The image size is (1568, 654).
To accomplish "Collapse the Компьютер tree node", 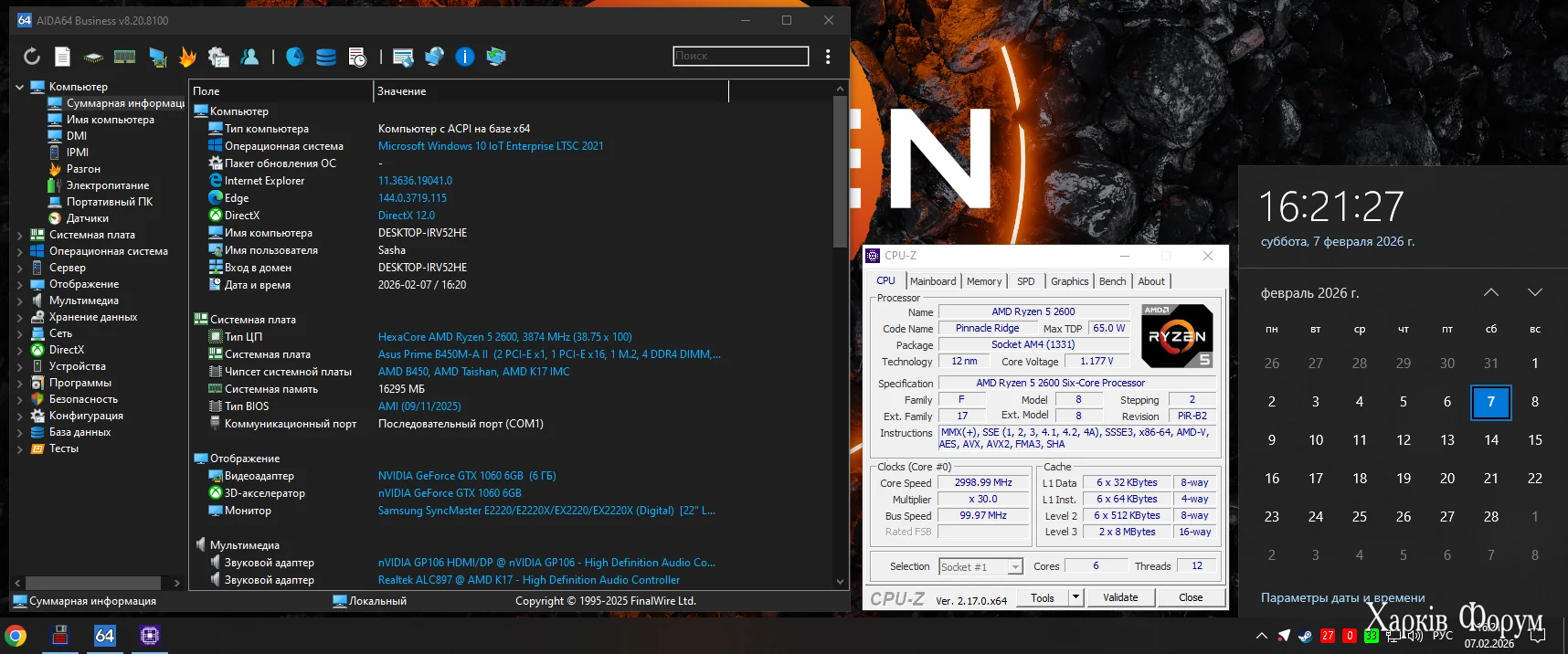I will click(x=20, y=87).
